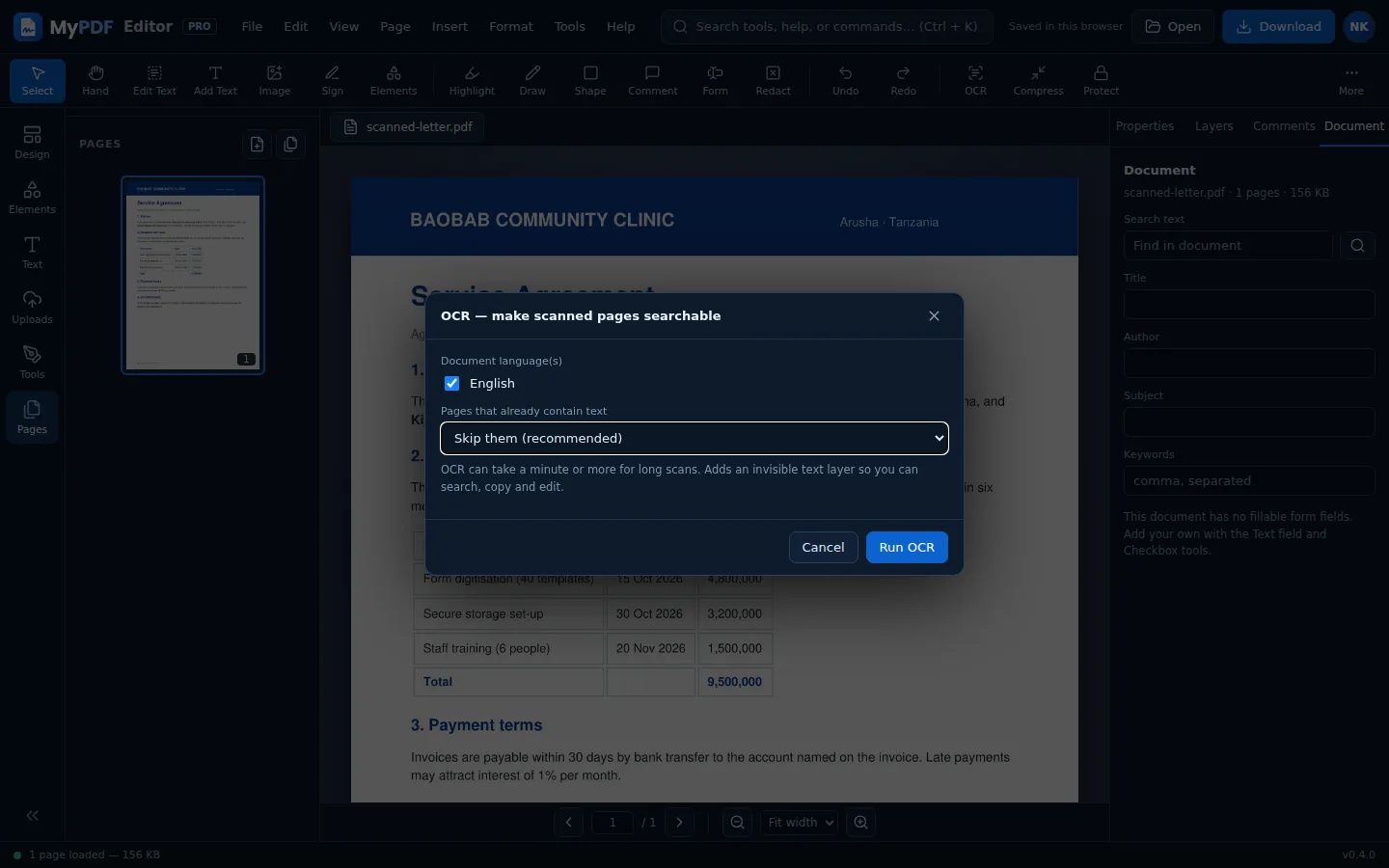Click the search icon next to Find in document
The image size is (1389, 868).
pos(1357,246)
